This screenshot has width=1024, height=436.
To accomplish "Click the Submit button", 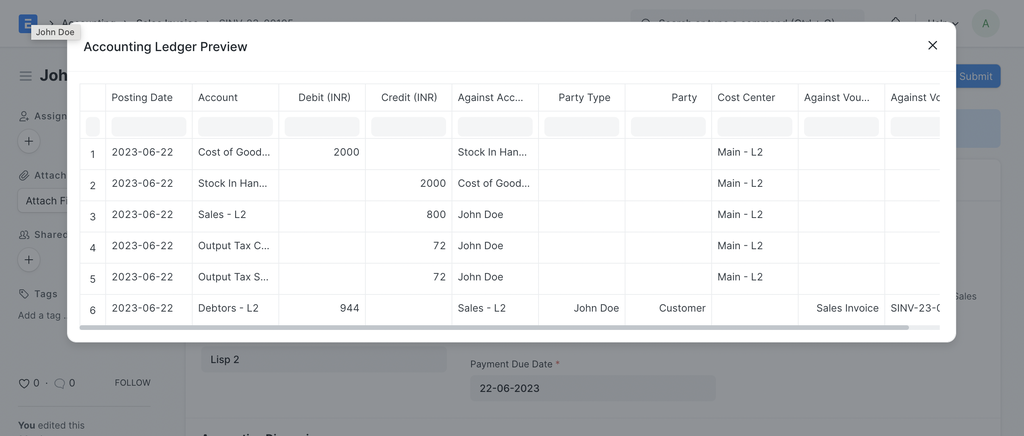I will (x=978, y=76).
